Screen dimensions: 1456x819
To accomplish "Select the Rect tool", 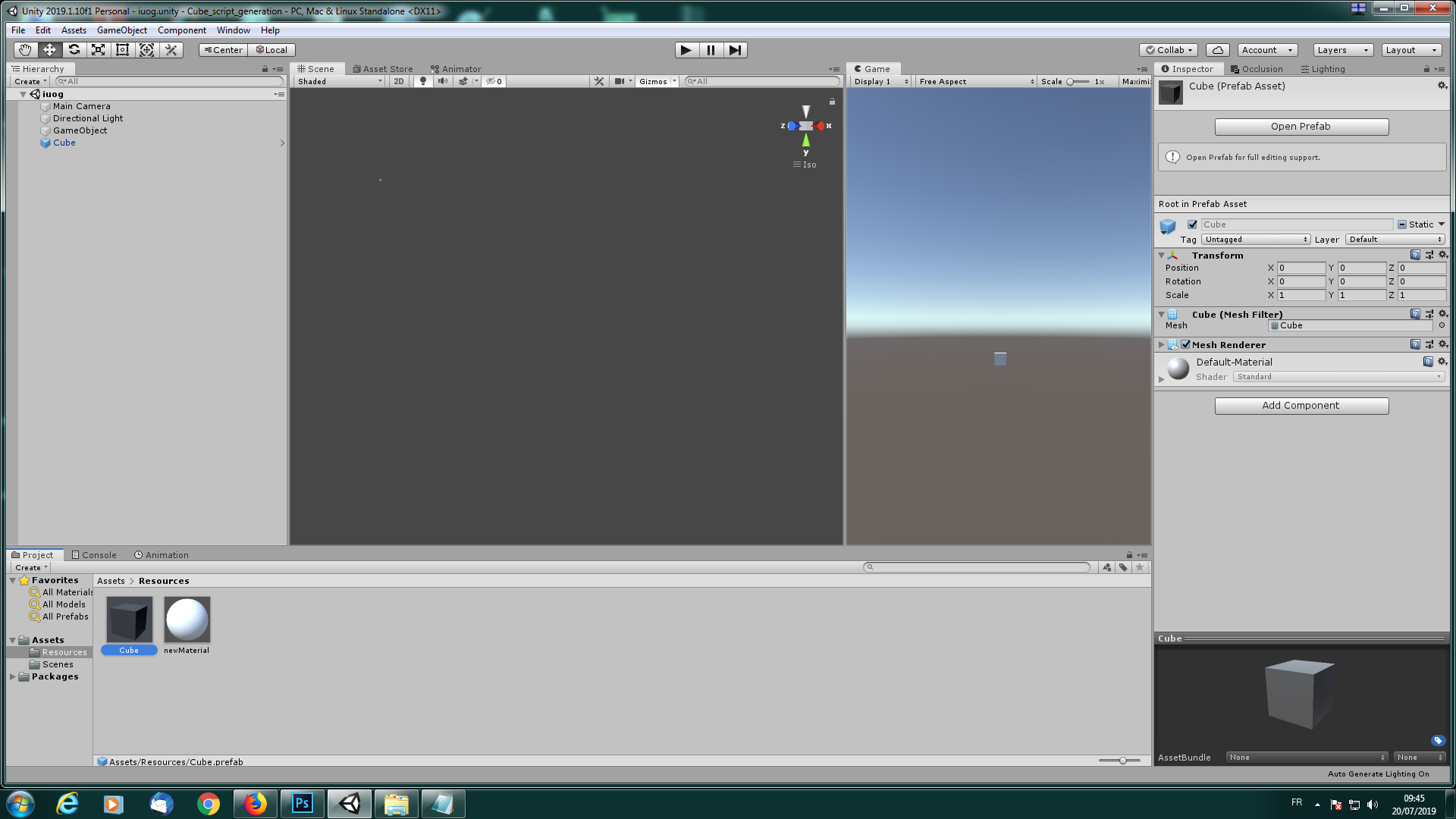I will click(x=122, y=50).
